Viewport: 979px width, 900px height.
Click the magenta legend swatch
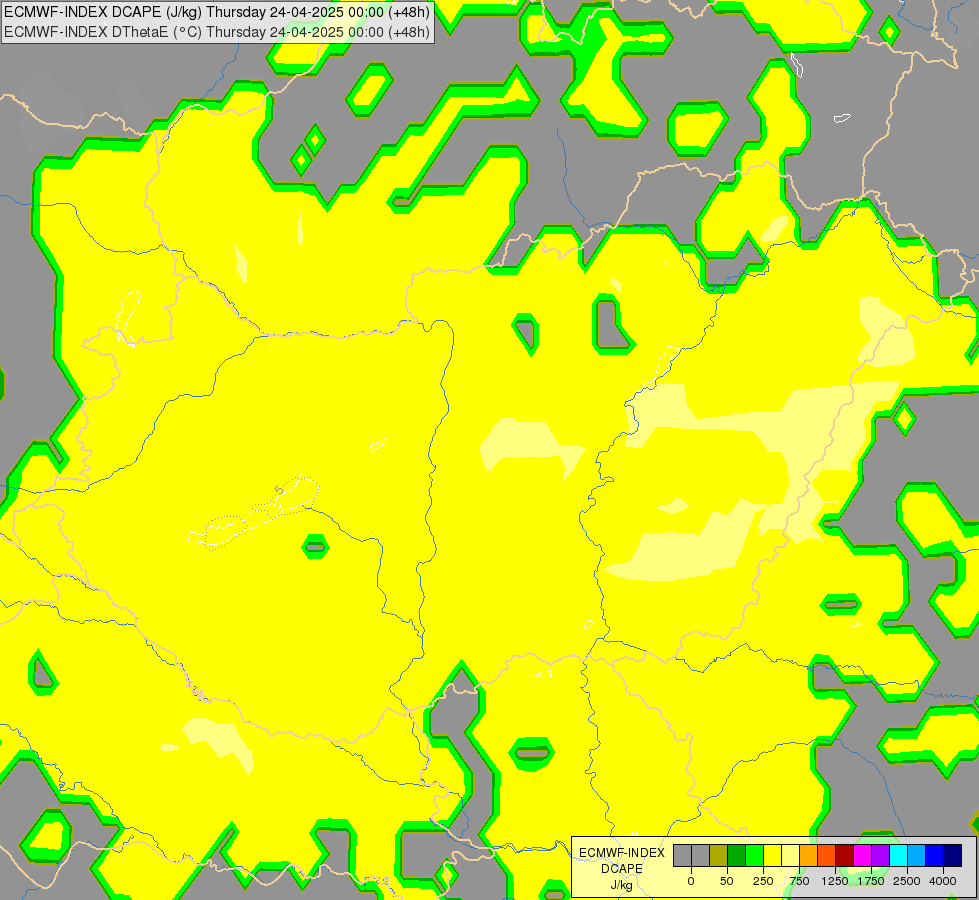point(862,855)
